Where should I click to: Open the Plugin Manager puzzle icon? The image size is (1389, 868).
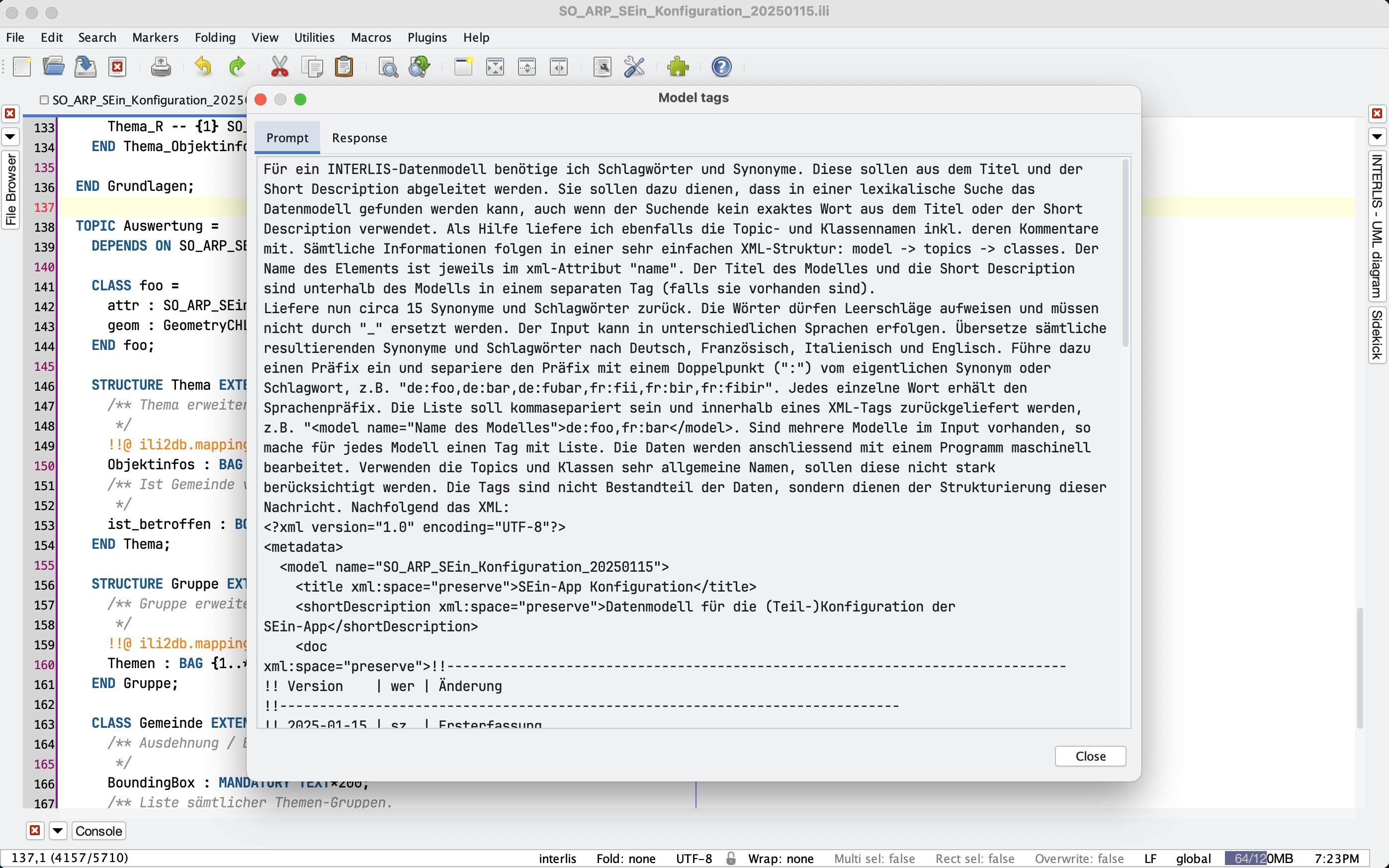click(678, 67)
